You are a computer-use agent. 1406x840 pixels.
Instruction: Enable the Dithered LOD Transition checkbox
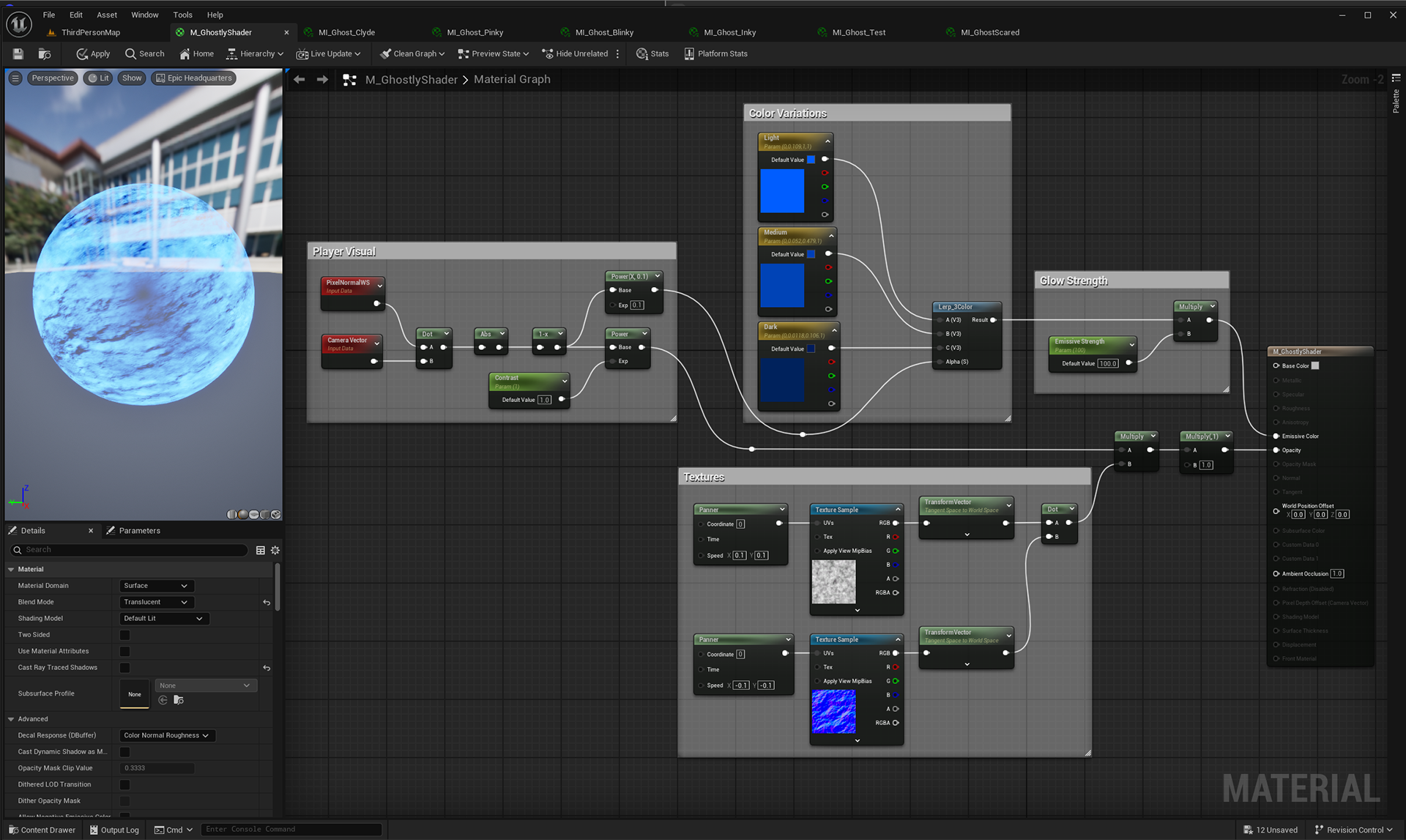click(x=124, y=784)
